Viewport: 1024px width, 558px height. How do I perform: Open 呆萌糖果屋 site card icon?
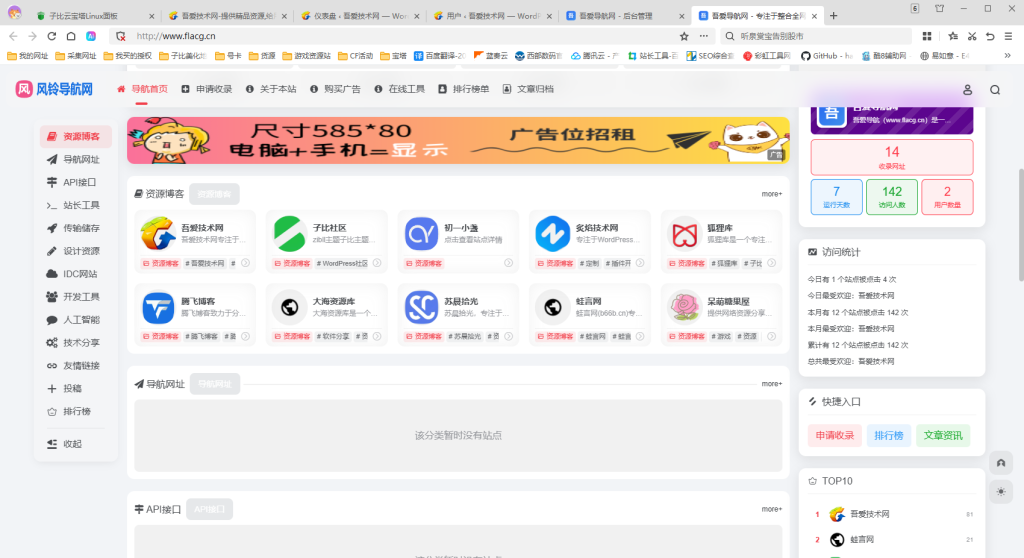[x=684, y=308]
